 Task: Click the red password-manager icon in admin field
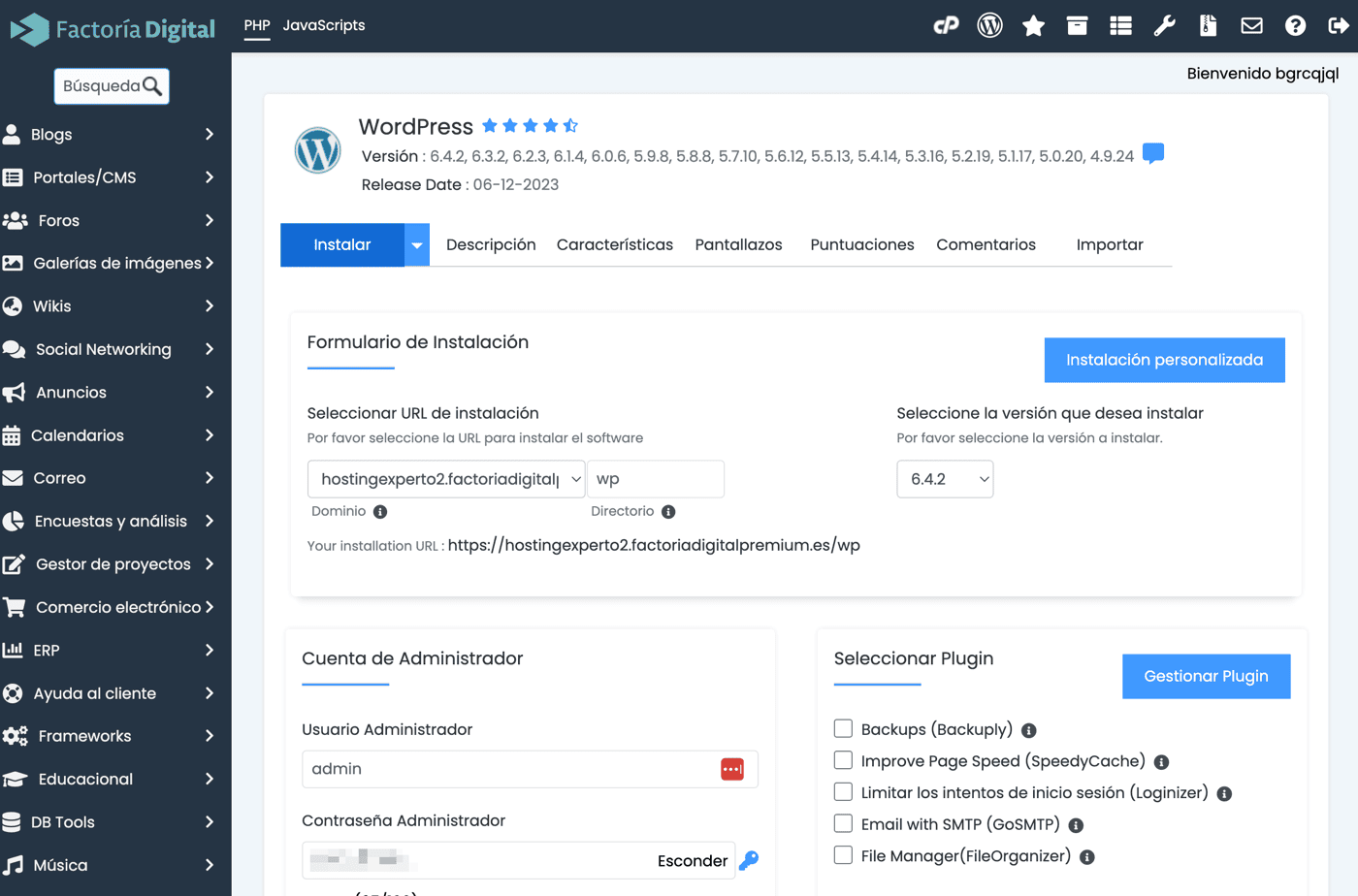(732, 769)
